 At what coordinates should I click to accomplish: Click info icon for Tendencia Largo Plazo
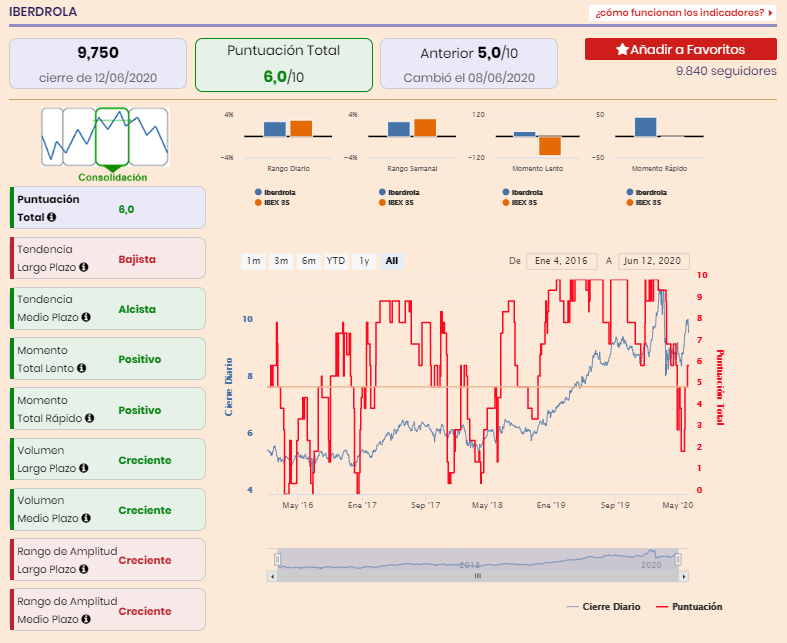point(84,267)
